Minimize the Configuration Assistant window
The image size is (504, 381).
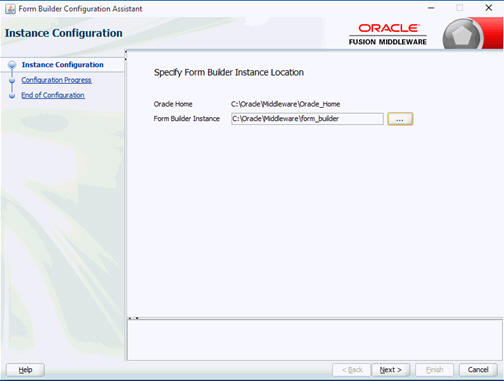[431, 8]
